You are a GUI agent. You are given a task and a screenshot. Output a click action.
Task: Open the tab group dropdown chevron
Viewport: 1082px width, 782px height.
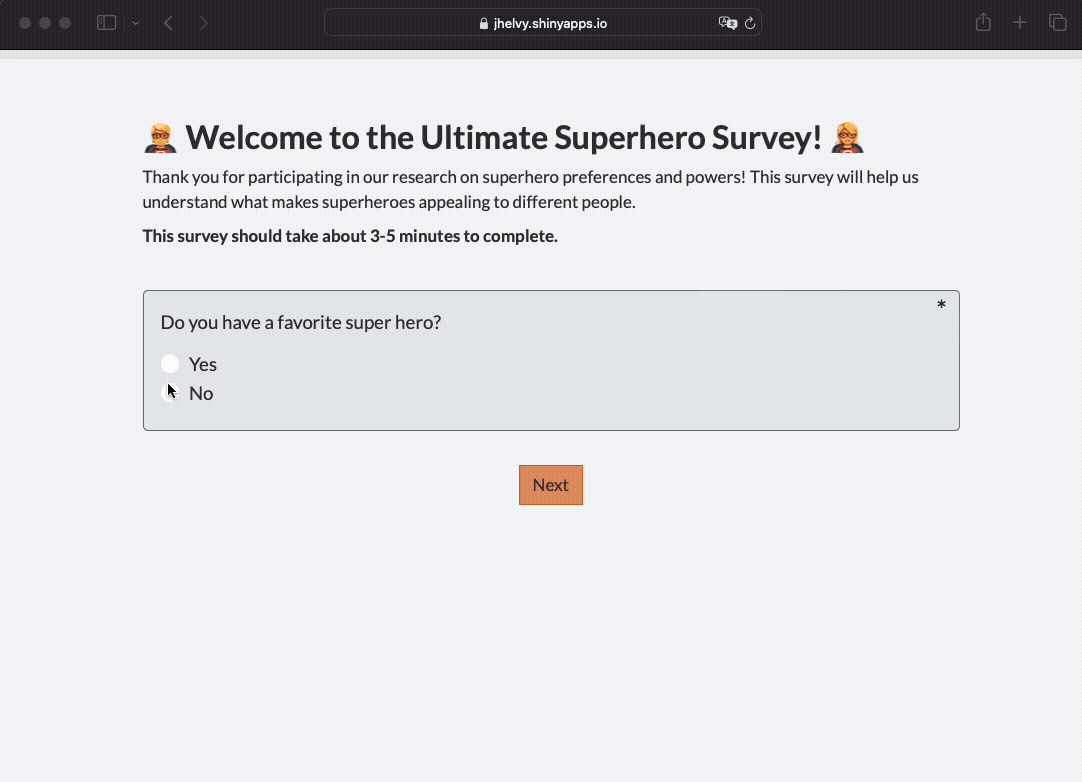[x=135, y=23]
